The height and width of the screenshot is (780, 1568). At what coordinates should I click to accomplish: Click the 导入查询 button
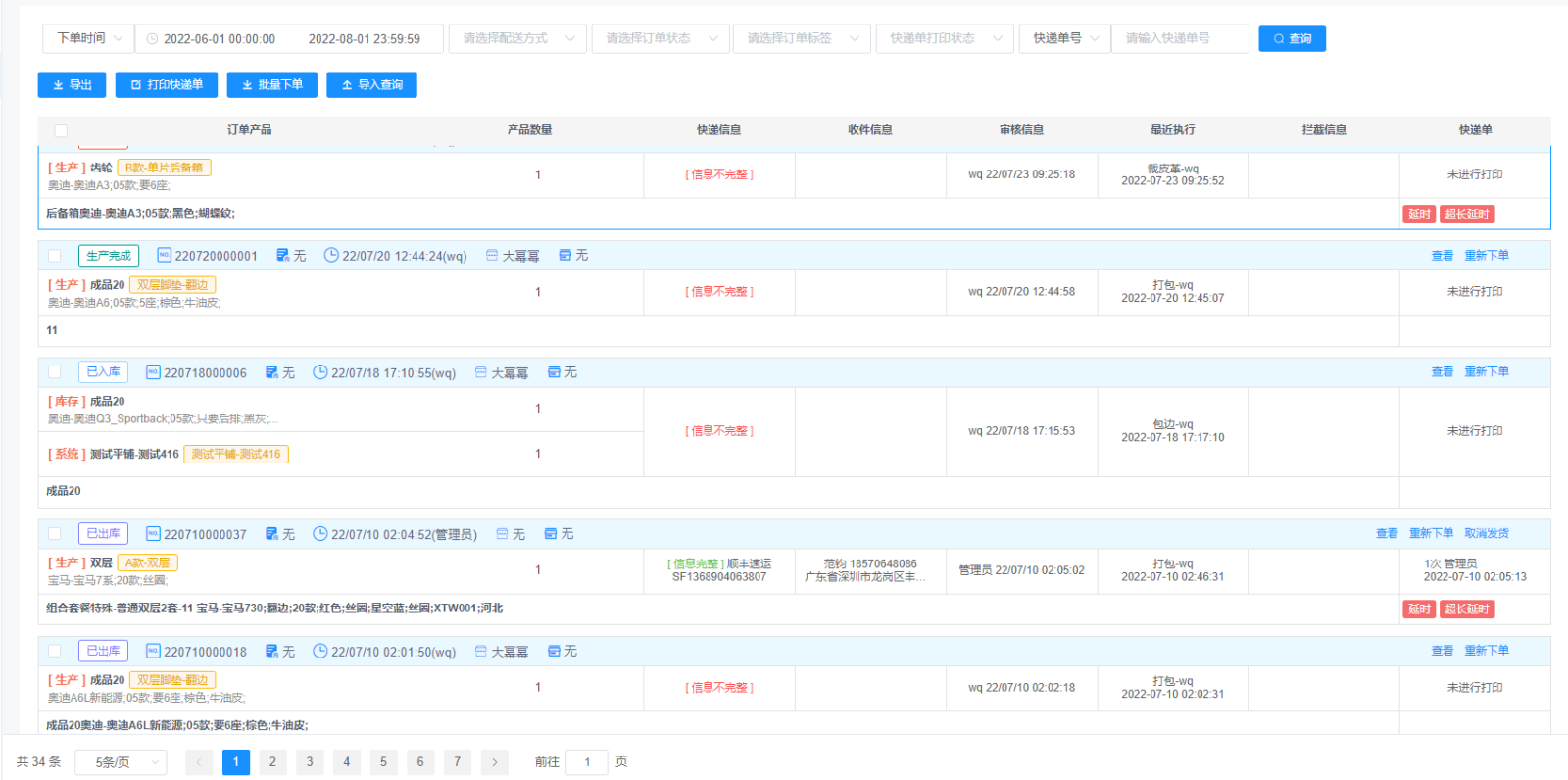pos(371,85)
